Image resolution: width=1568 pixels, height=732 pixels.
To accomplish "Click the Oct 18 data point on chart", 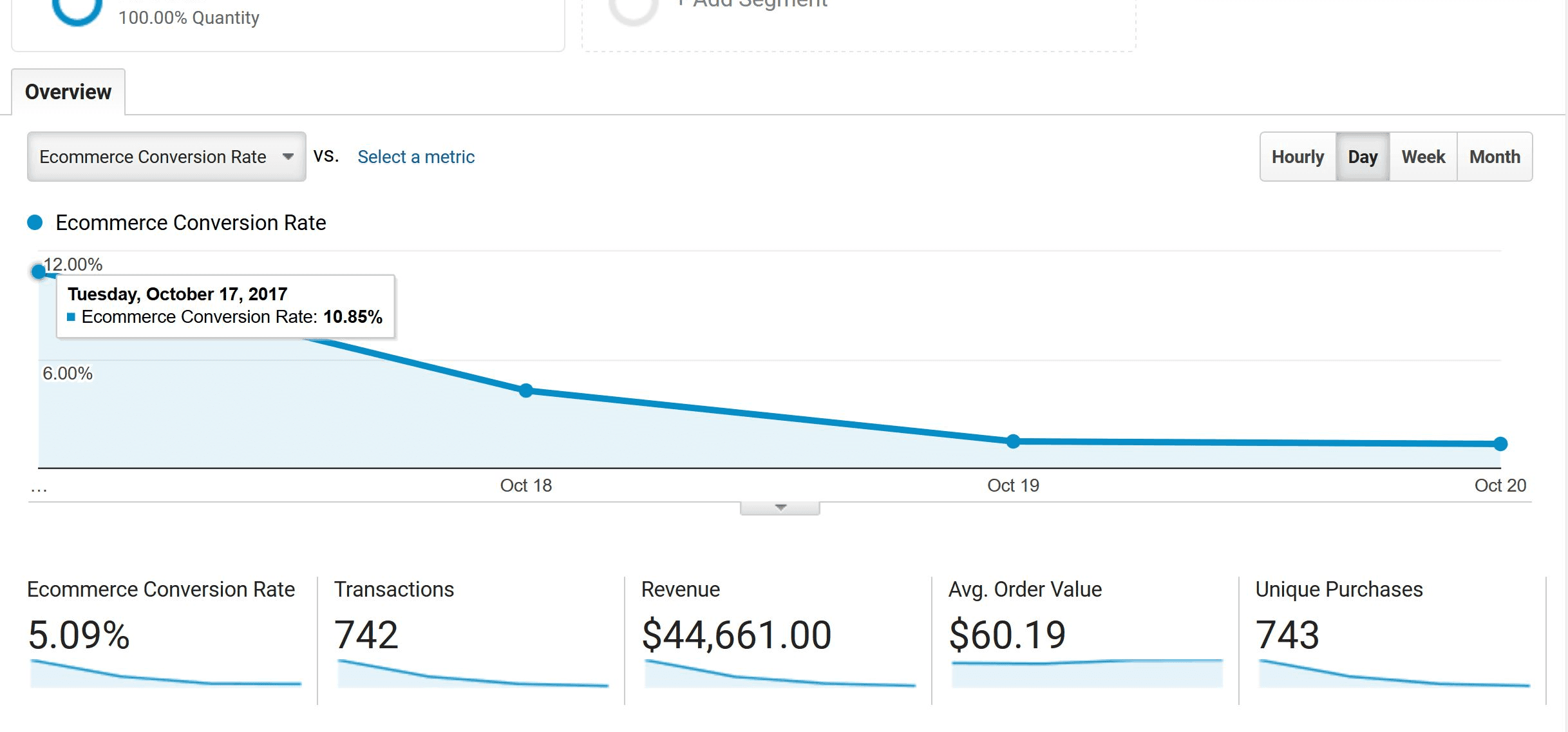I will click(x=526, y=390).
